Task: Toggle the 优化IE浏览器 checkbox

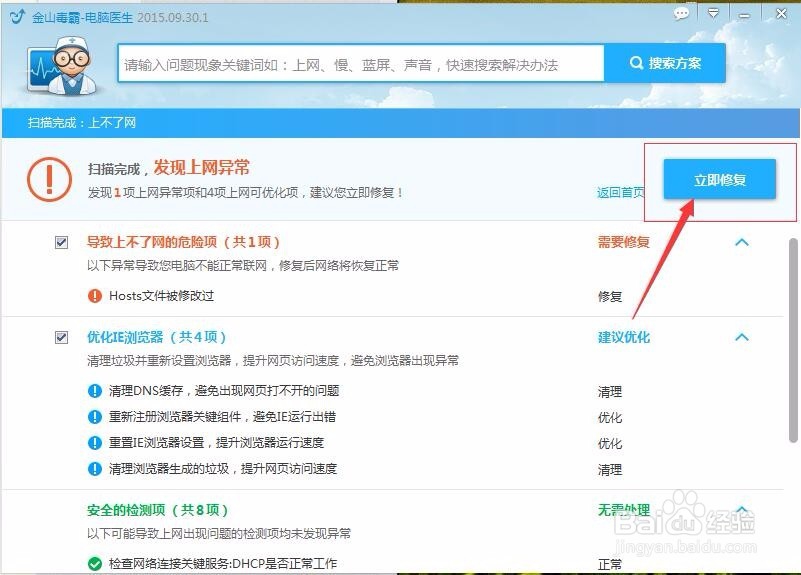Action: 61,338
